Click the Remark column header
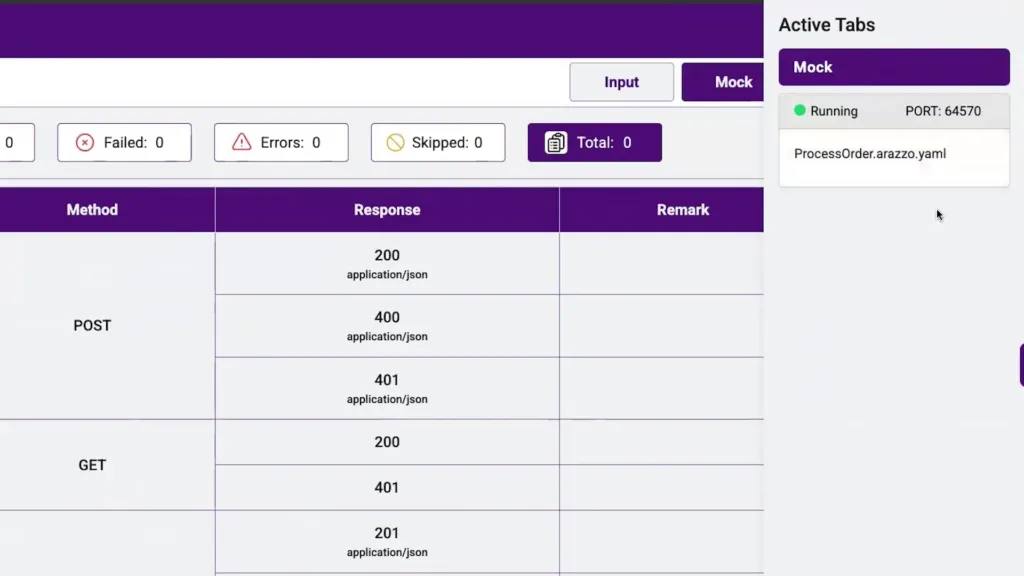The height and width of the screenshot is (576, 1024). tap(683, 210)
